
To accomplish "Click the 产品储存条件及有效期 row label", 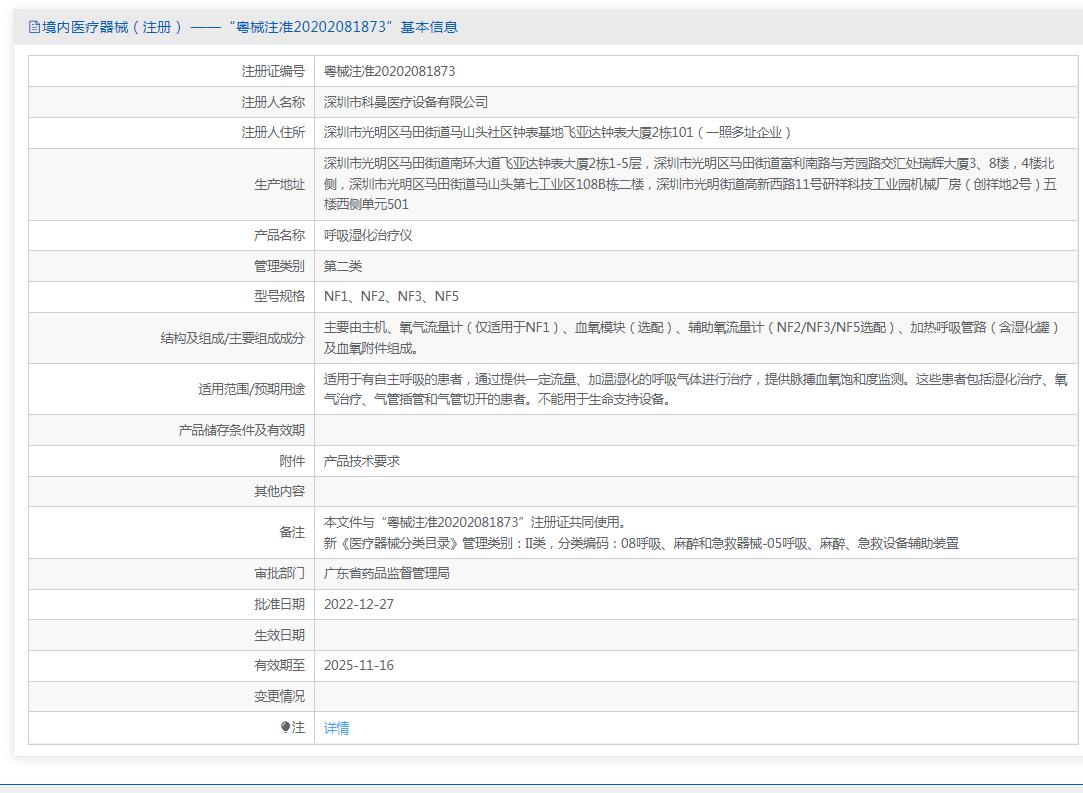I will [241, 430].
